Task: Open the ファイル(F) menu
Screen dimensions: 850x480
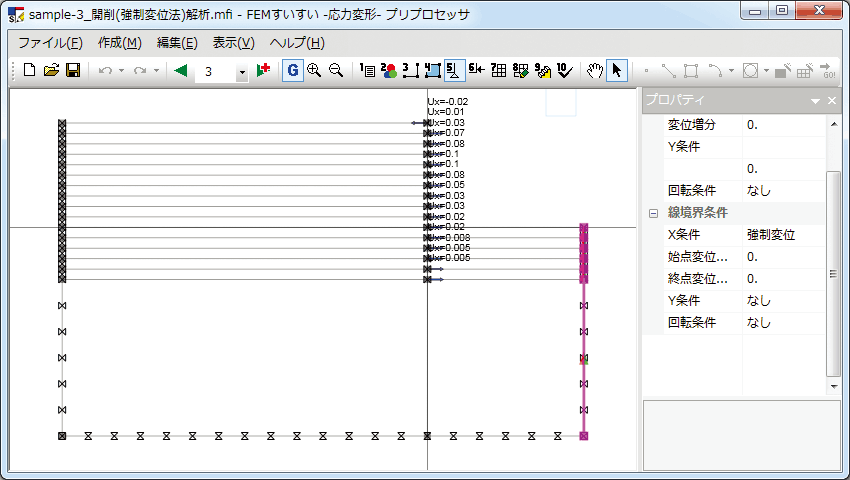Action: point(50,43)
